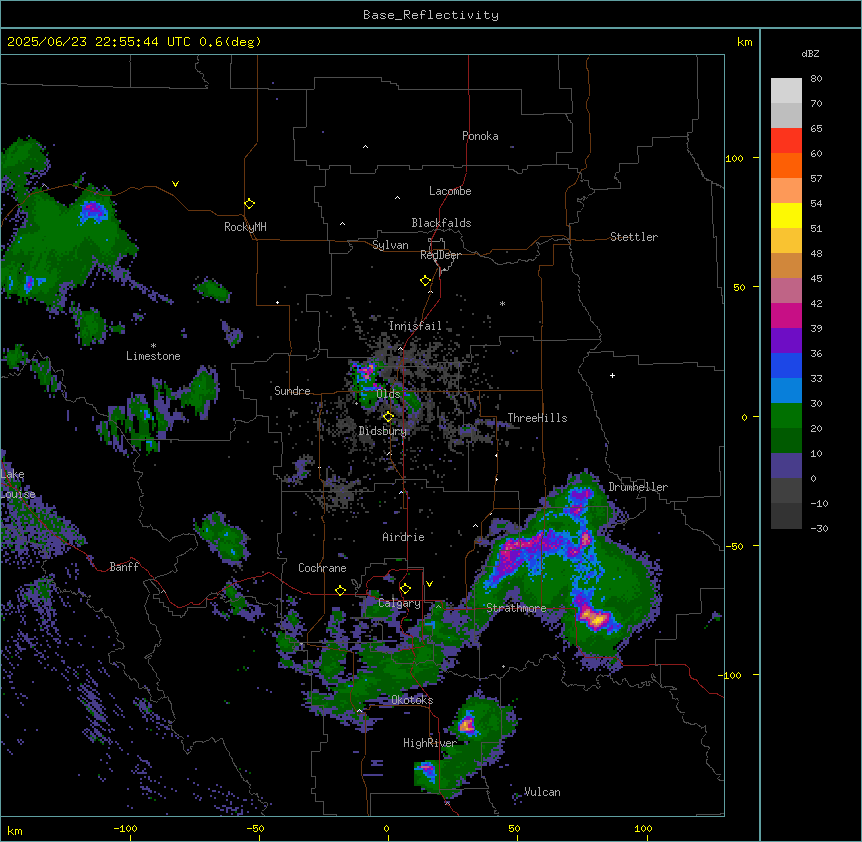Click the 2025/06/23 22:55:44 UTC timestamp
This screenshot has width=862, height=842.
click(x=99, y=42)
